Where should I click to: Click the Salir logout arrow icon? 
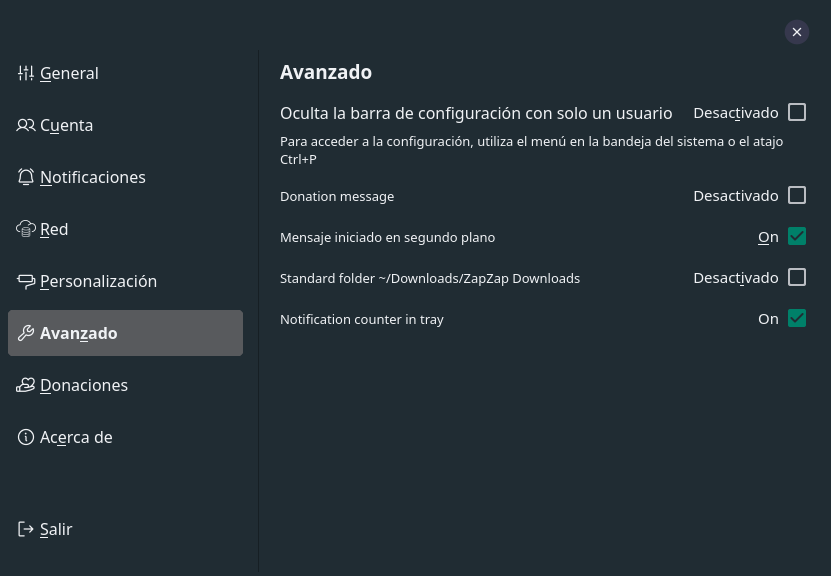pyautogui.click(x=25, y=529)
